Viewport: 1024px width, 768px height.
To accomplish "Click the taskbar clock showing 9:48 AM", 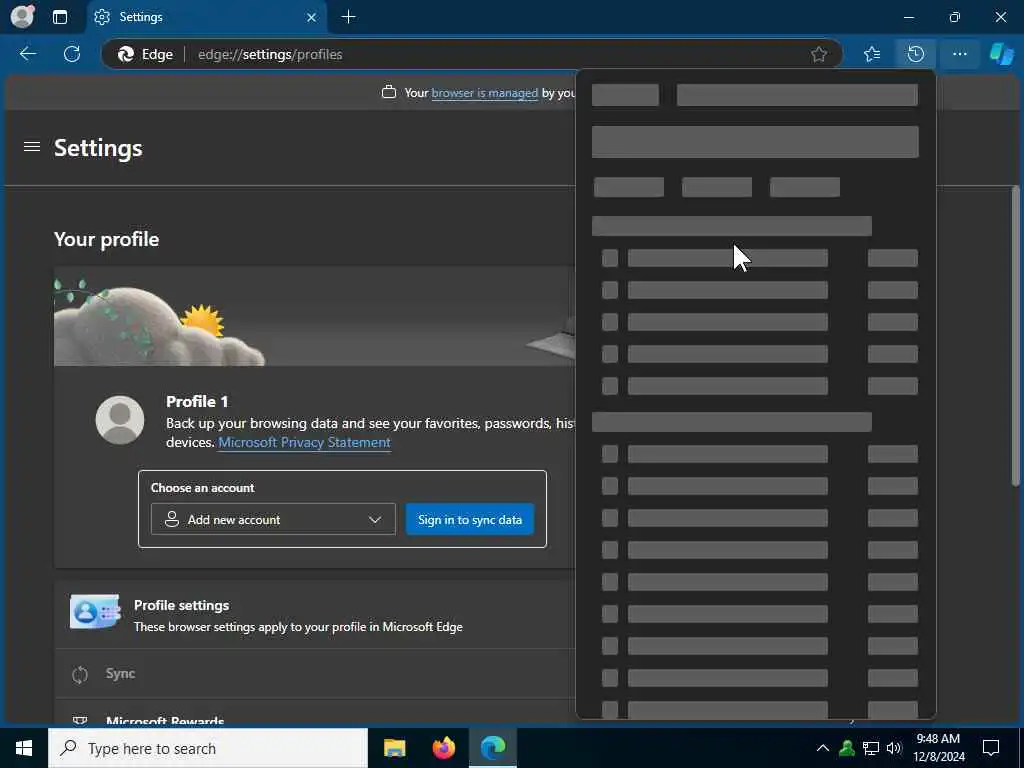I will coord(938,748).
